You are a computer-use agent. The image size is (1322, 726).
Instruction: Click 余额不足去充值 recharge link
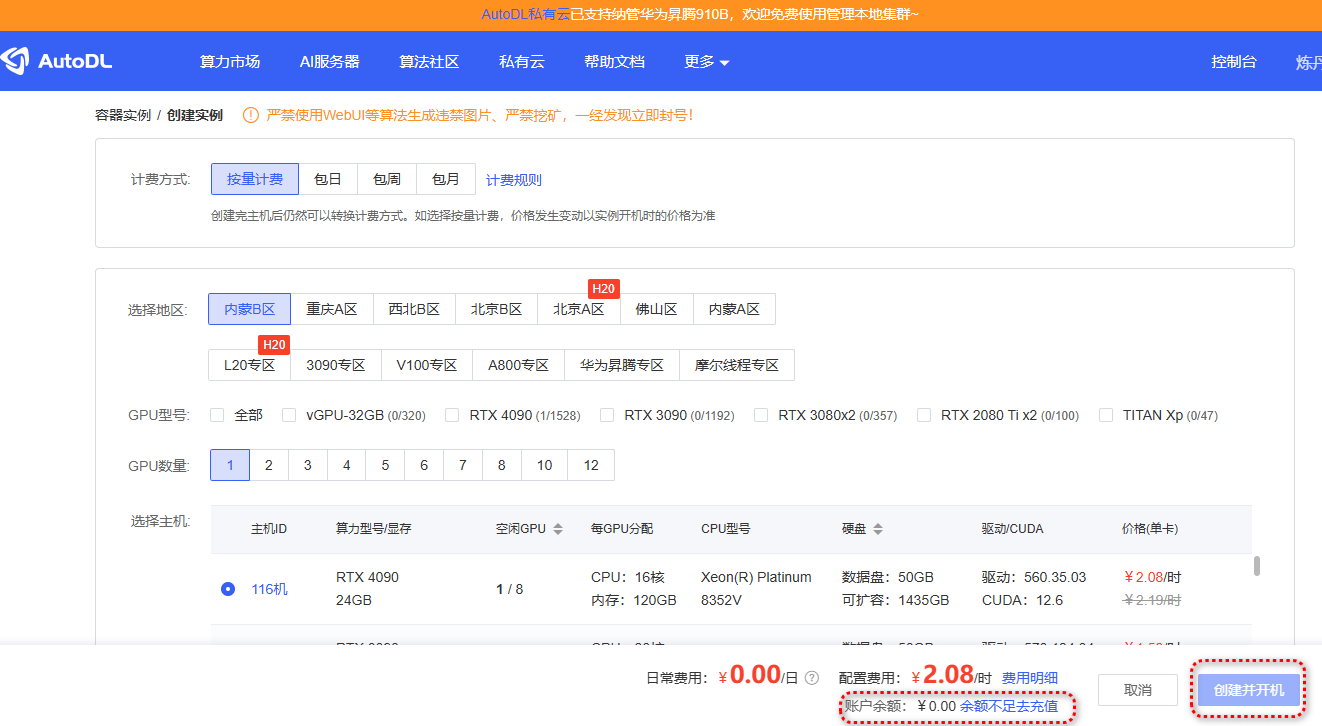(1009, 706)
